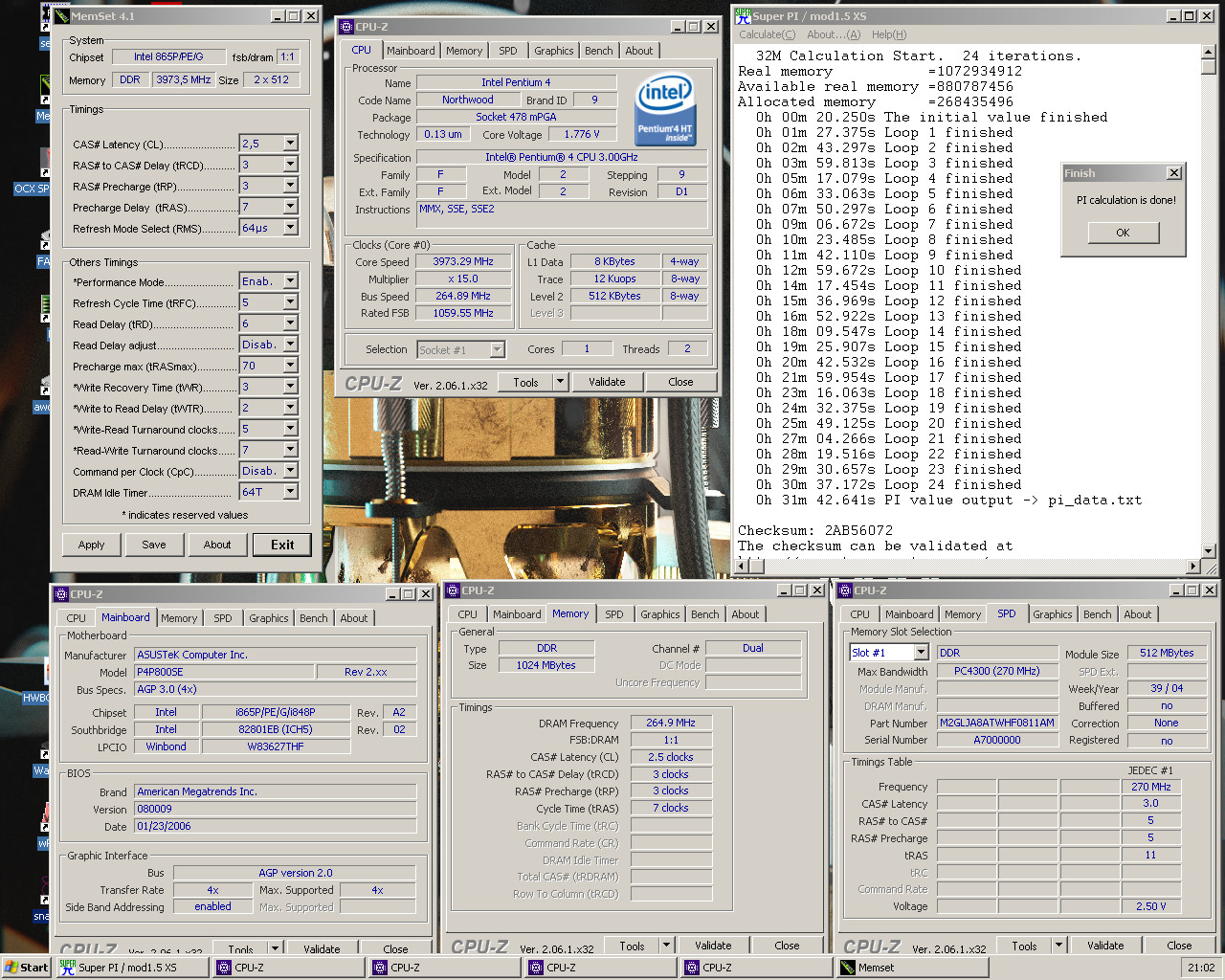Open the Slot #1 selector in the SPD window
The image size is (1225, 980).
pos(921,652)
